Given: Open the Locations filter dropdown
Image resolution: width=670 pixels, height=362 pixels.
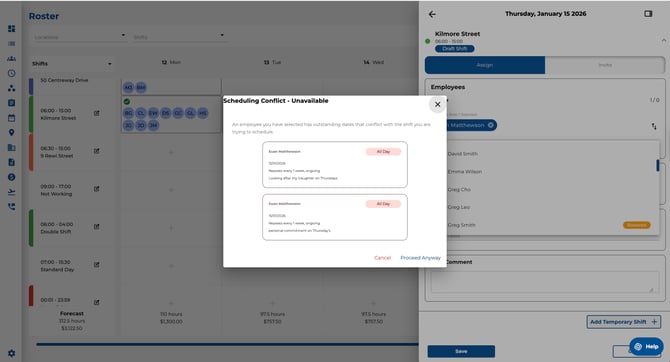Looking at the screenshot, I should pyautogui.click(x=80, y=37).
